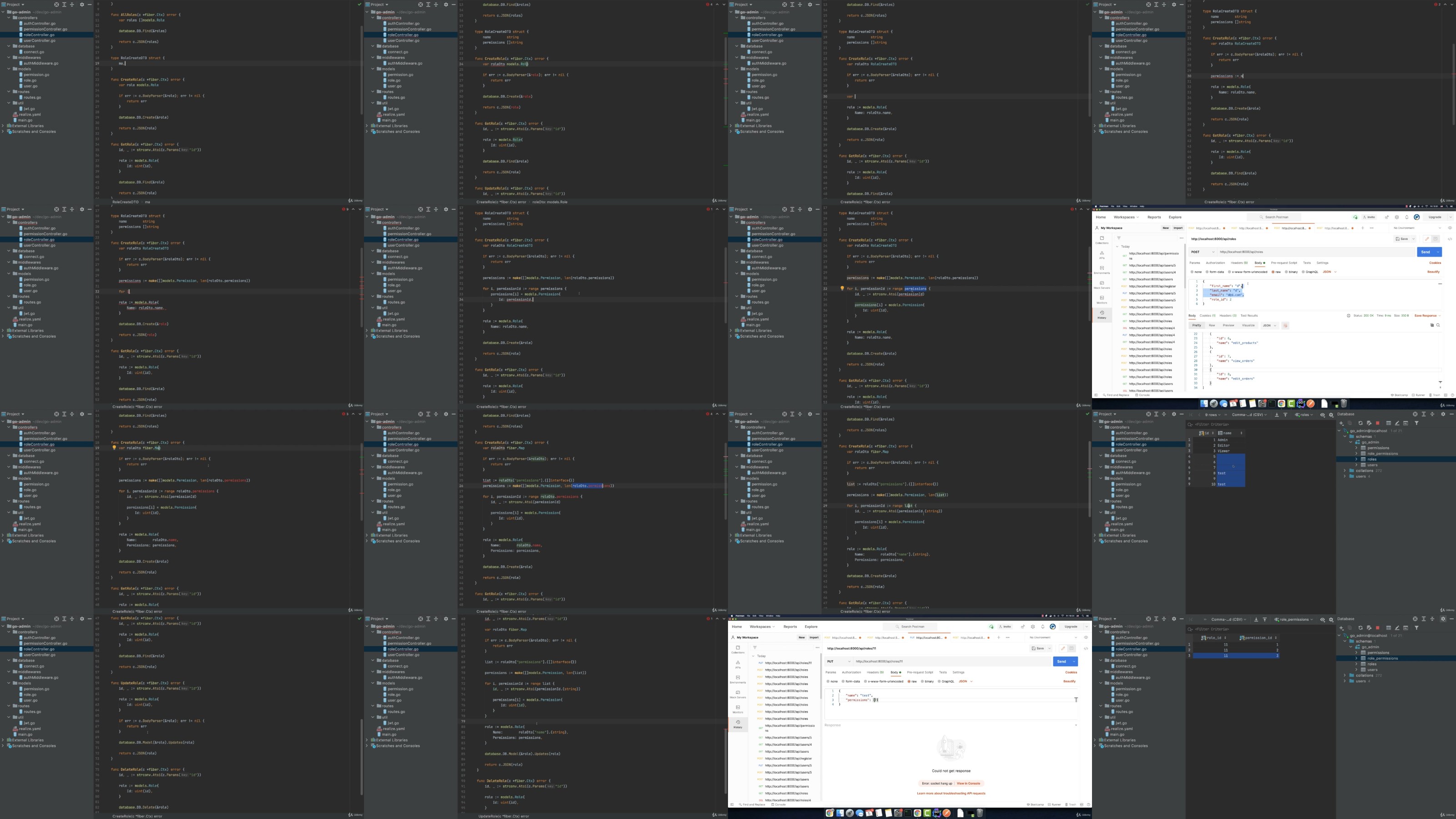This screenshot has width=1456, height=819.
Task: Click Send in the PUT-request Postman window
Action: coord(1062,661)
